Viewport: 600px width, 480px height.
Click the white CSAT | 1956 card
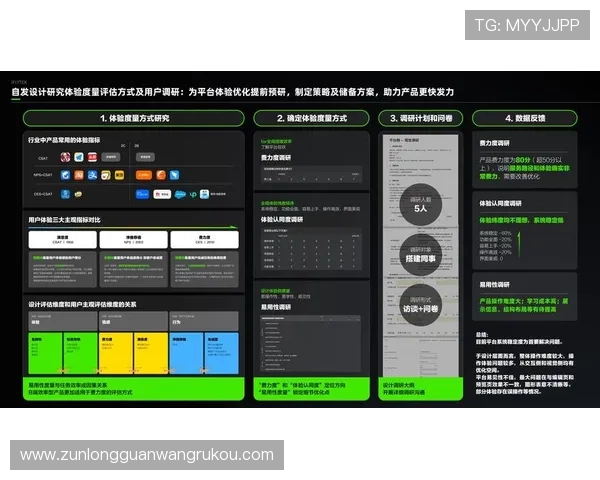63,240
